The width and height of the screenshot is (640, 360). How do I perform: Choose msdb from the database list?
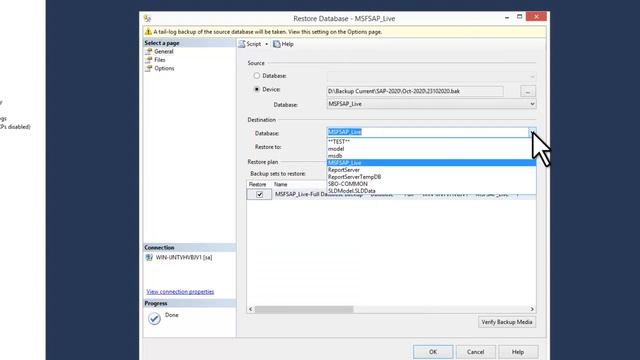431,156
